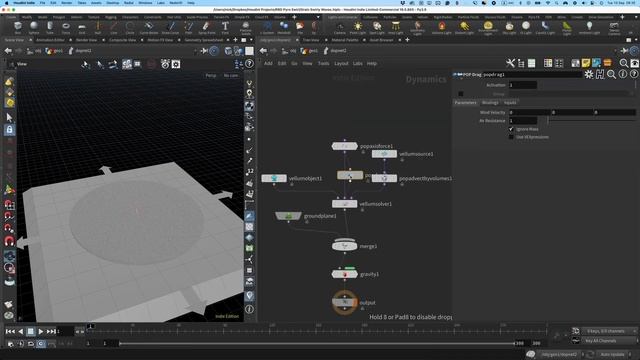640x360 pixels.
Task: Select the Grid shelf tool
Action: pos(82,27)
